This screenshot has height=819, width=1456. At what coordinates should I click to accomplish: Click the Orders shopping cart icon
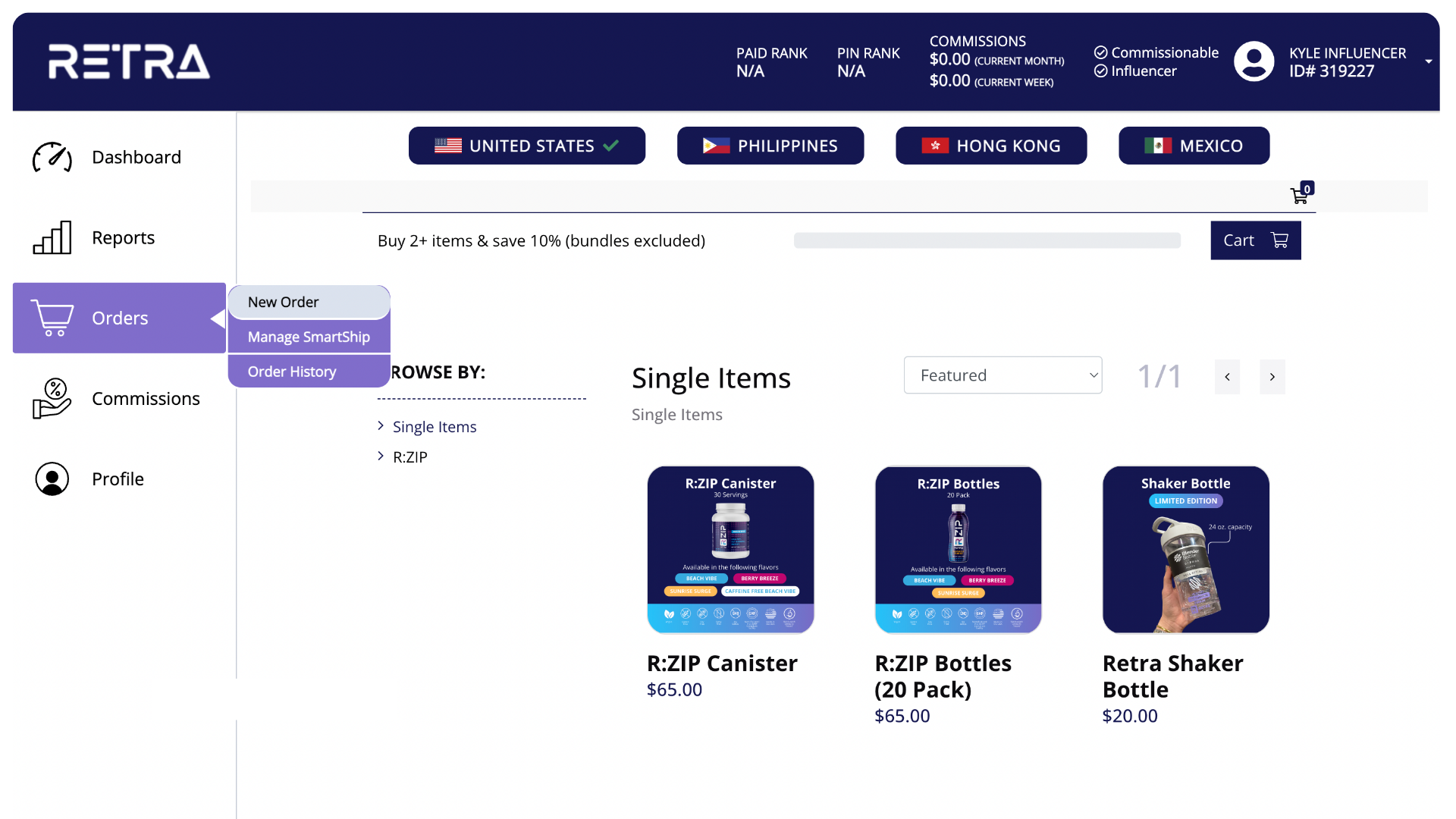point(52,318)
